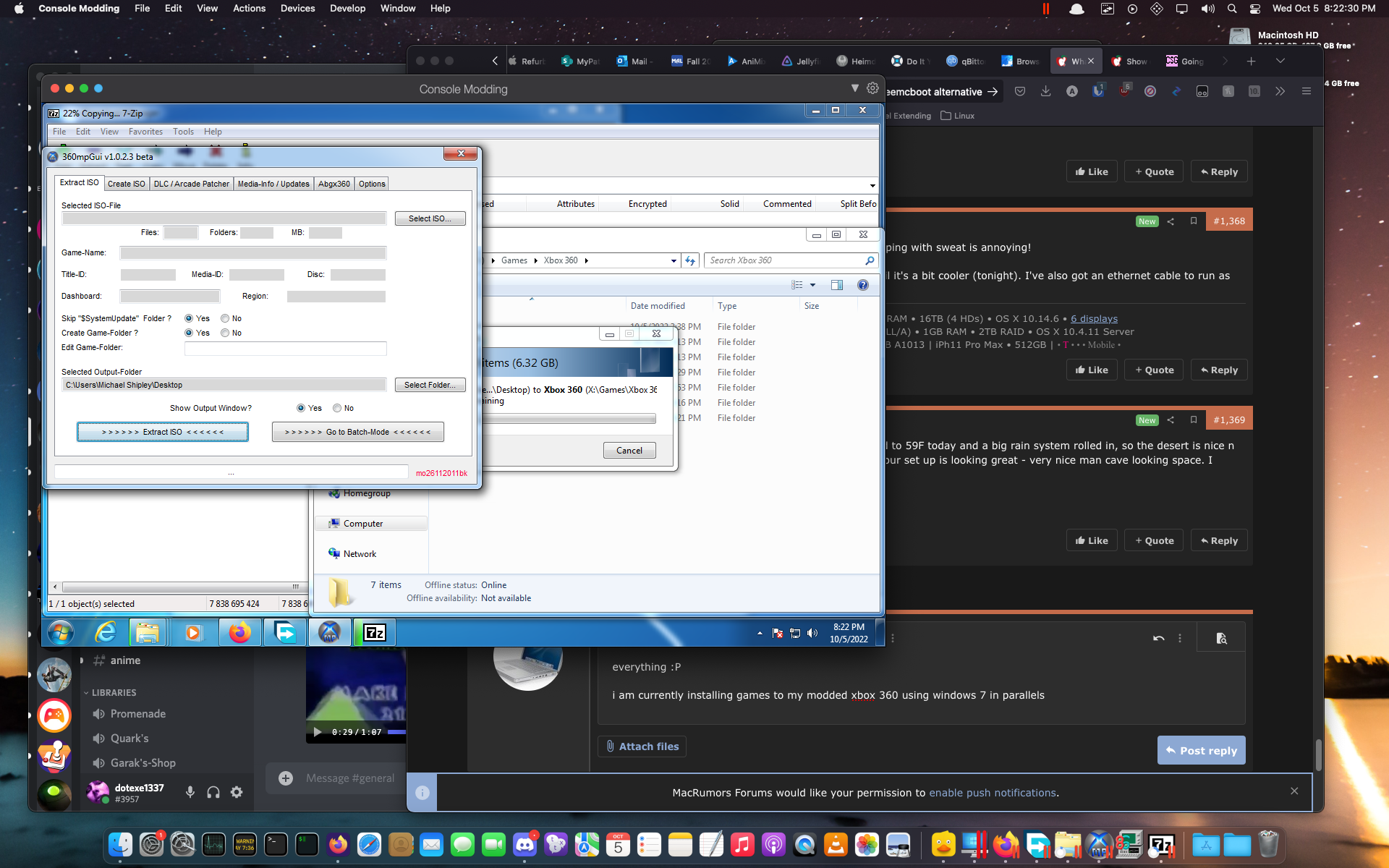Deafen Discord headphones icon
1389x868 pixels.
(x=213, y=792)
